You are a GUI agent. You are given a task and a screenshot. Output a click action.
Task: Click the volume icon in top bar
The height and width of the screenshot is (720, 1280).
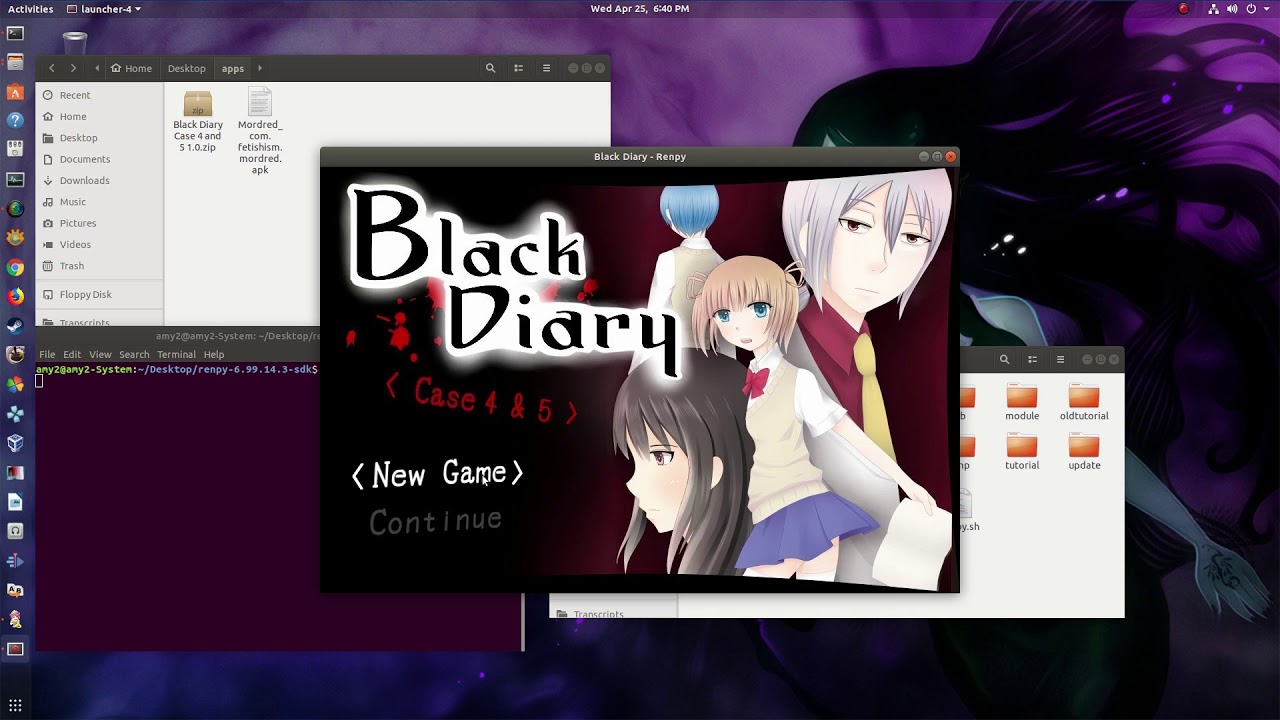click(1232, 9)
